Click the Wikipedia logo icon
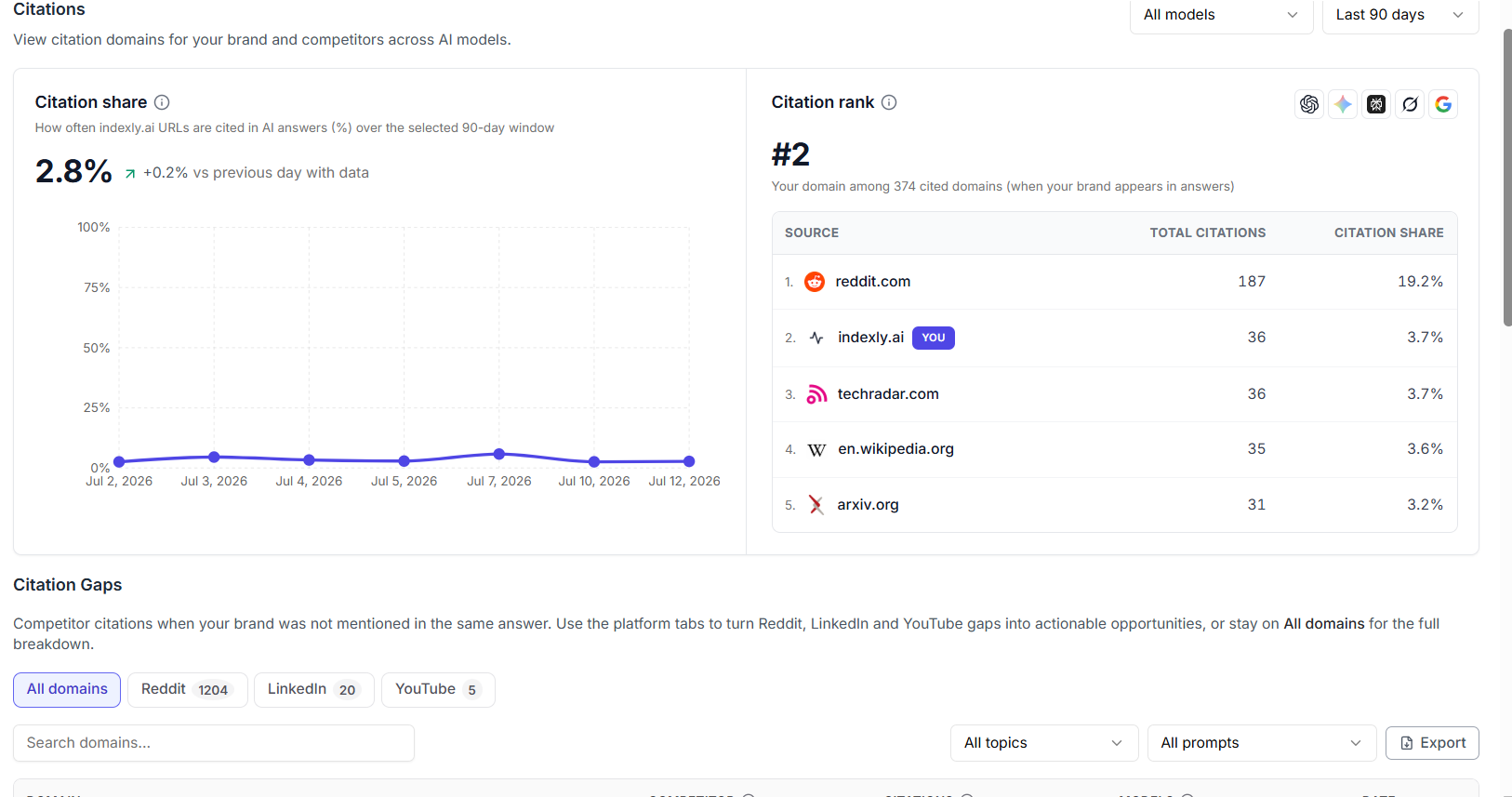This screenshot has width=1512, height=797. click(816, 450)
